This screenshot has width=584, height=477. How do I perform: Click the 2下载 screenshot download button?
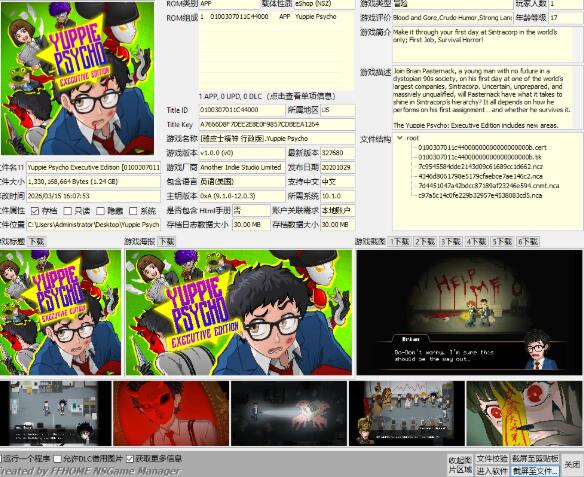click(x=425, y=242)
